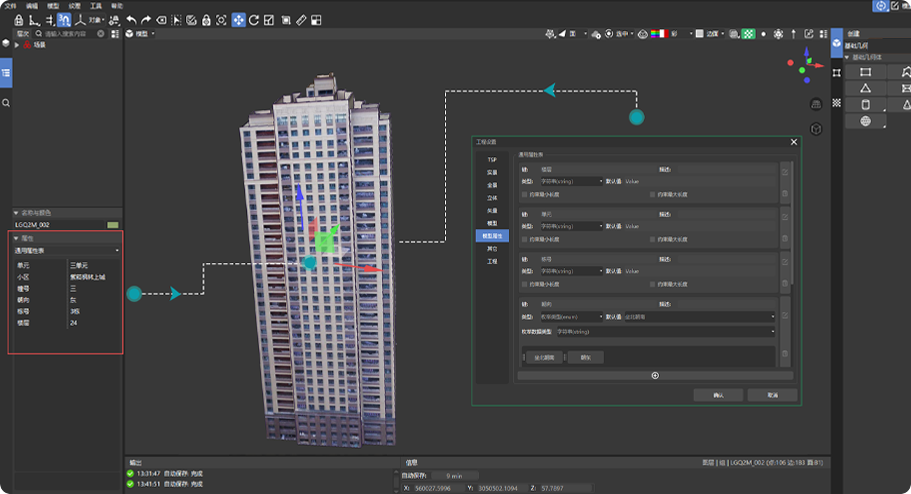911x494 pixels.
Task: Click the confirm button in the dialog
Action: [x=718, y=395]
